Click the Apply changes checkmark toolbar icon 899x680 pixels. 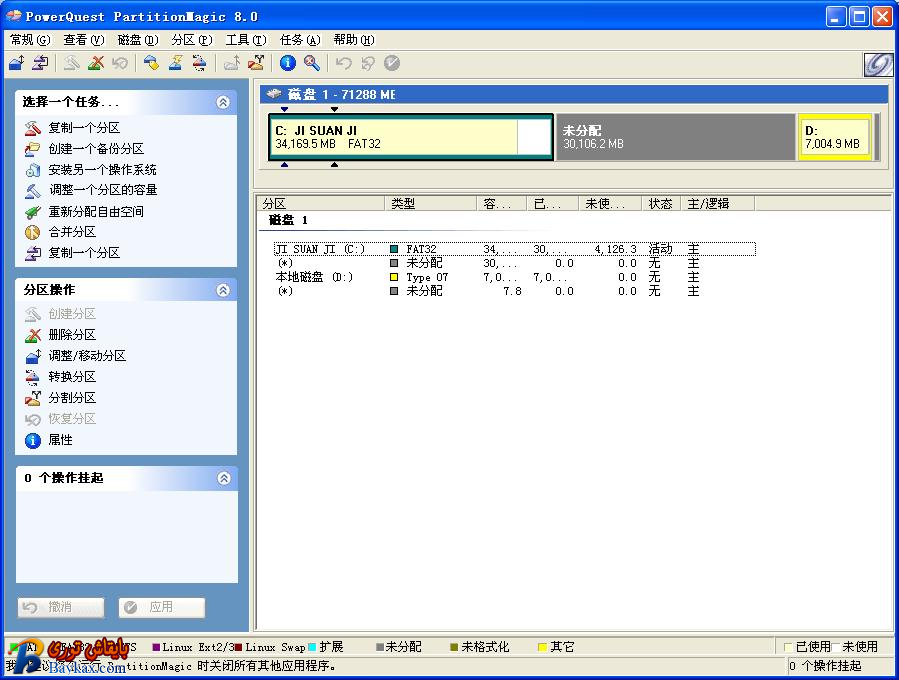tap(392, 62)
